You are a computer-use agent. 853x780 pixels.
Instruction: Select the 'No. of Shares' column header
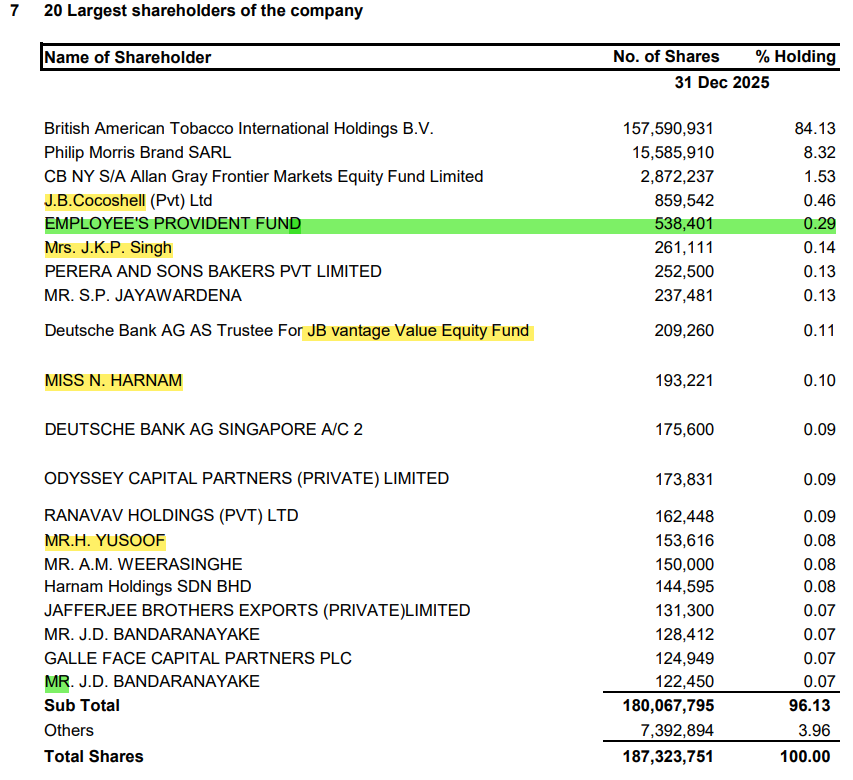(666, 57)
